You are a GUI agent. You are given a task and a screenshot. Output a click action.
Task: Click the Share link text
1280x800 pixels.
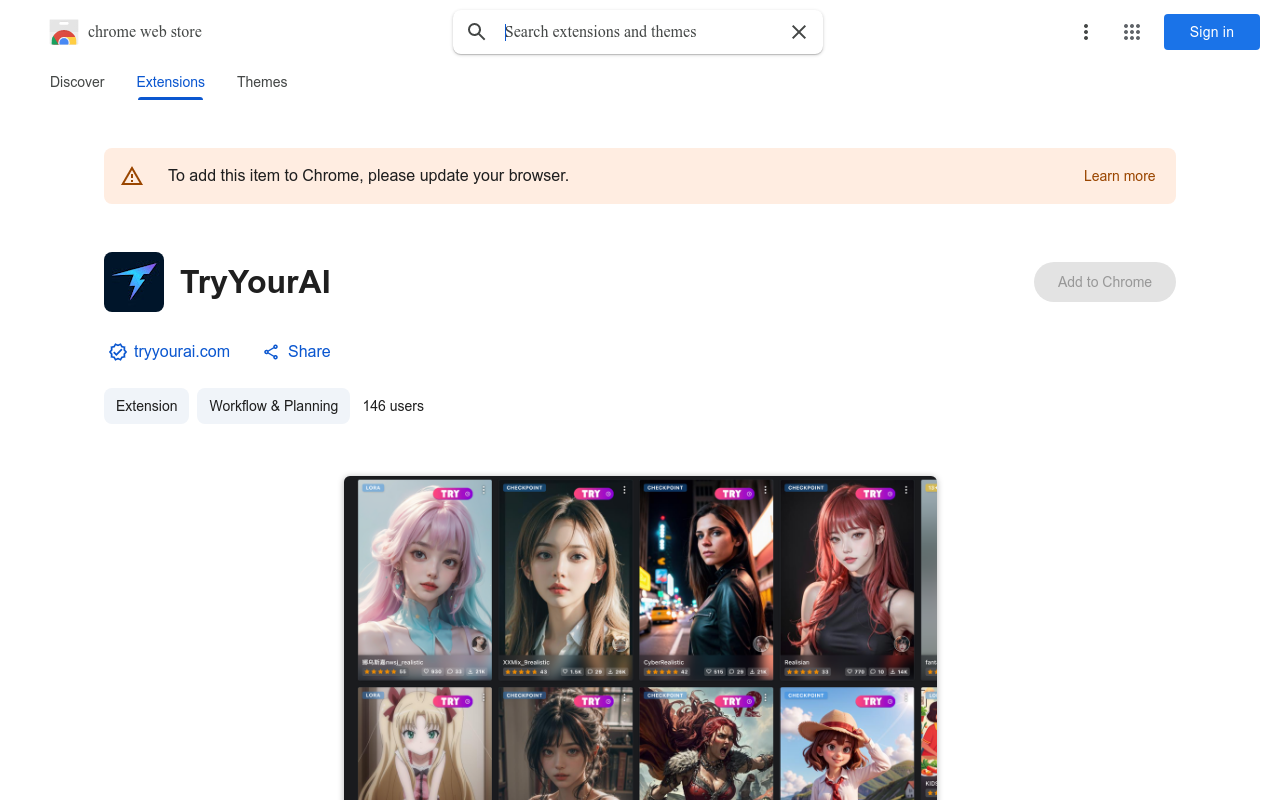tap(309, 352)
